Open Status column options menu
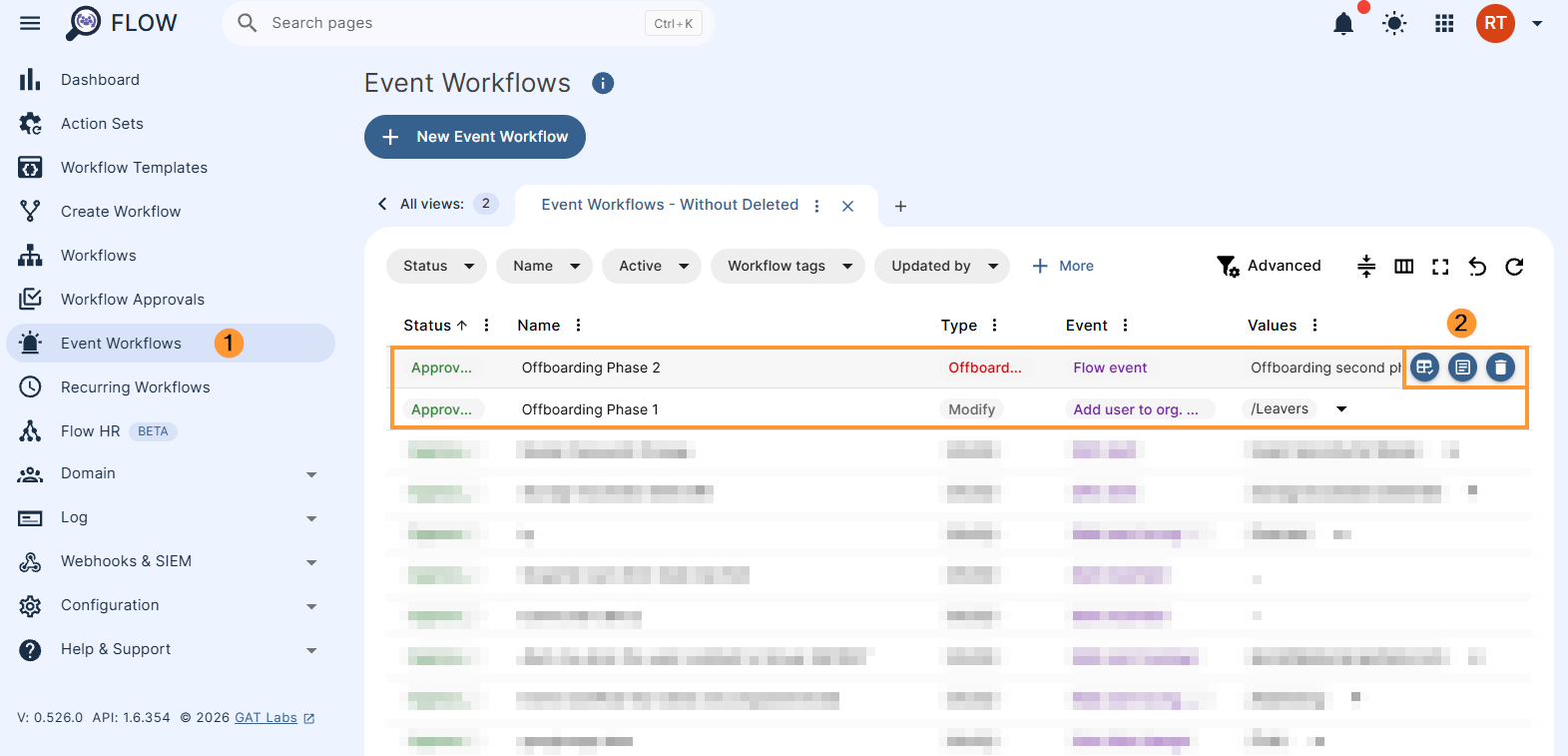Viewport: 1568px width, 756px height. pyautogui.click(x=487, y=326)
